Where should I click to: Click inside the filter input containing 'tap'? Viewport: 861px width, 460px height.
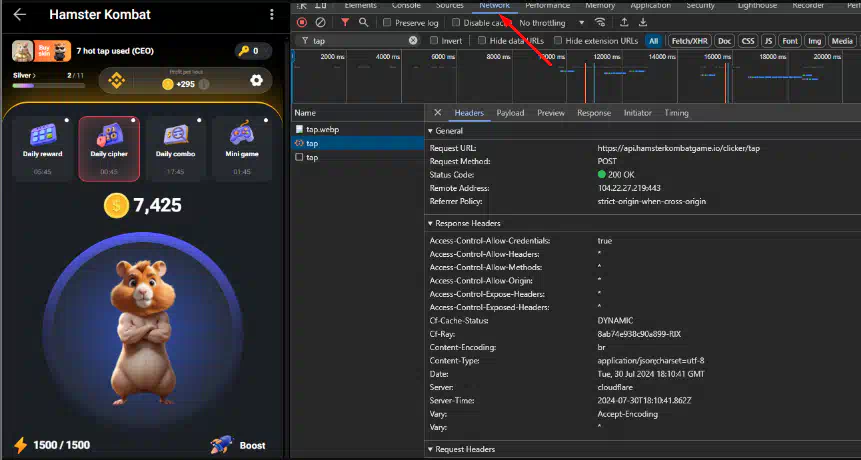360,41
